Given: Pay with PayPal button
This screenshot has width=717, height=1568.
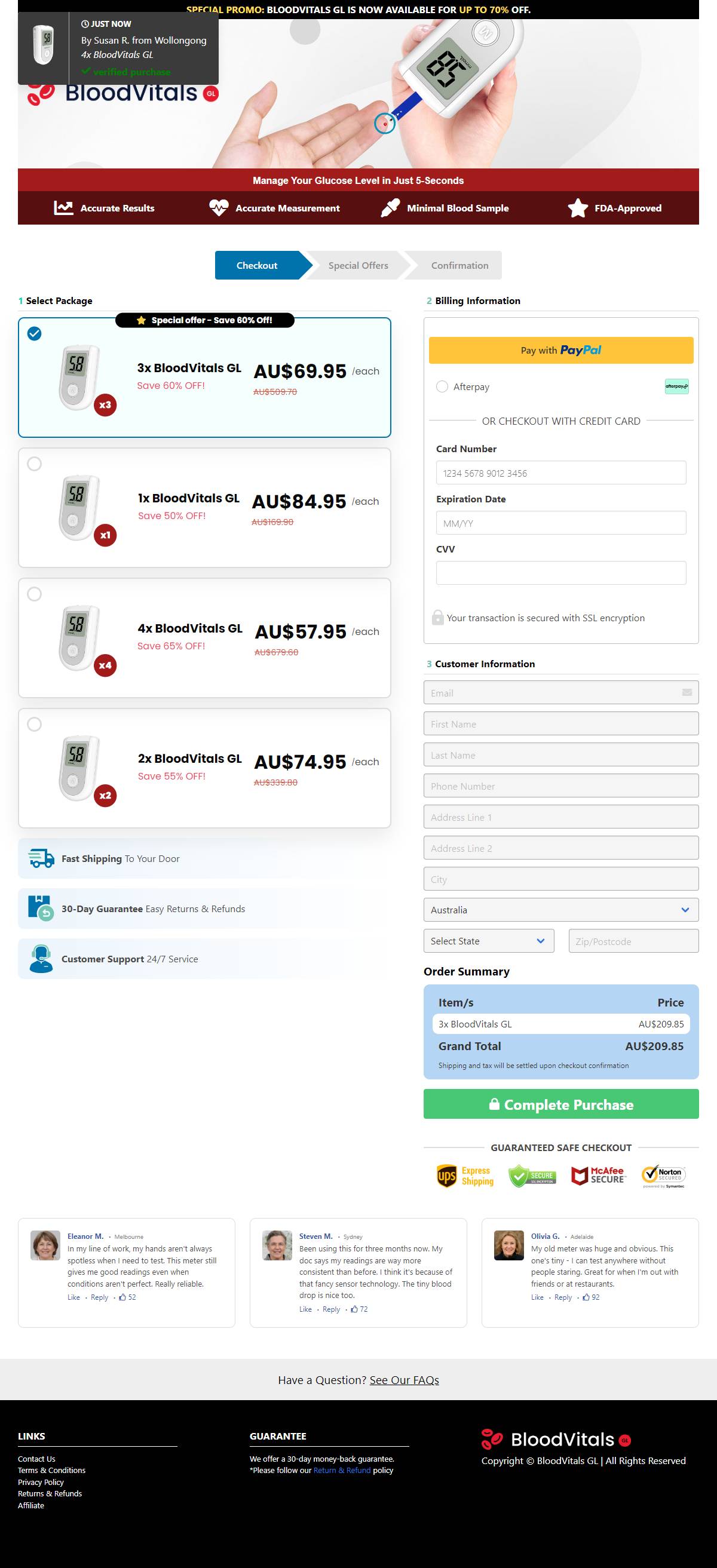Looking at the screenshot, I should point(560,350).
